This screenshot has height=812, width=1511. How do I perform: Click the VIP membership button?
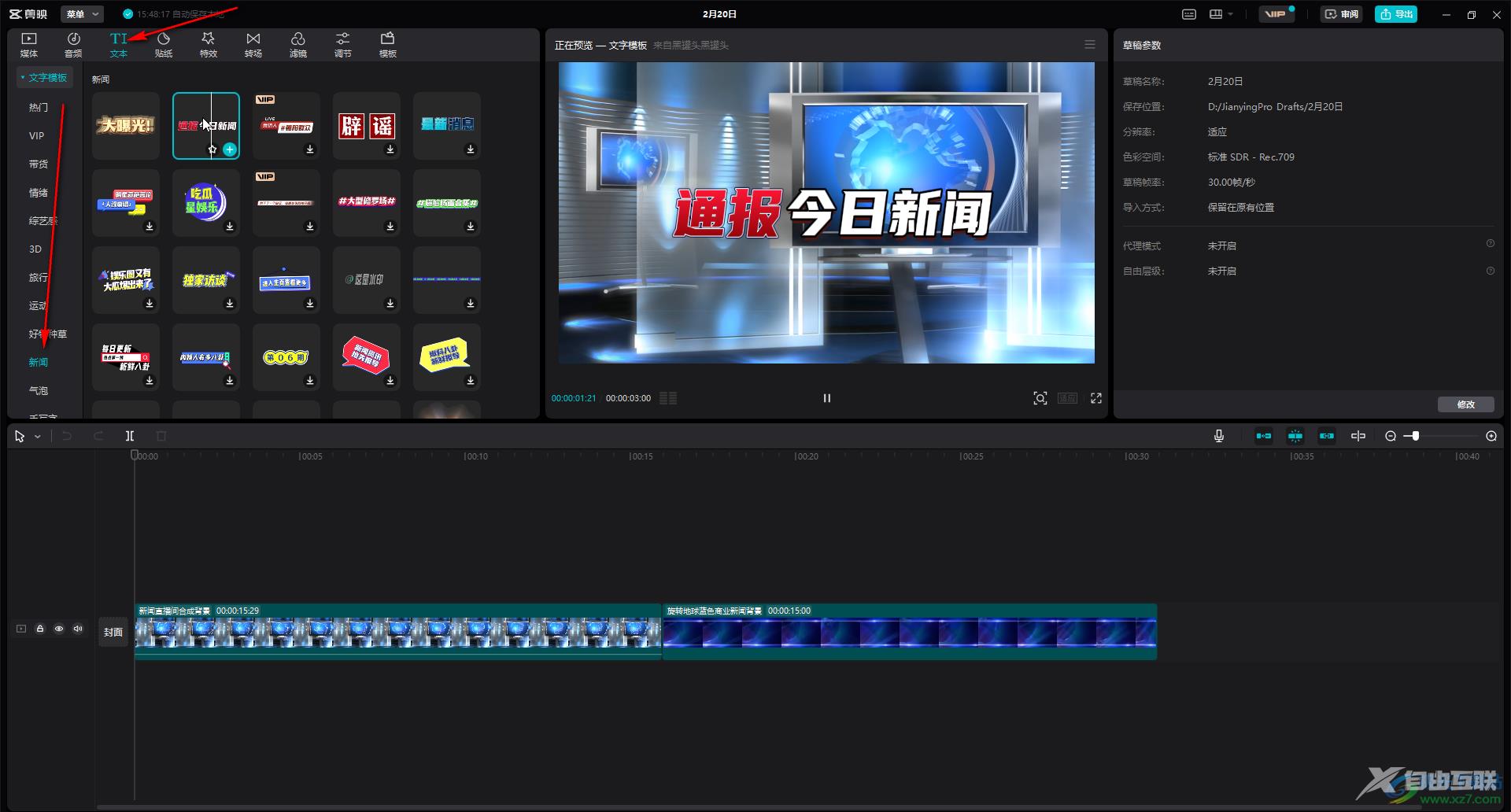click(x=1276, y=14)
